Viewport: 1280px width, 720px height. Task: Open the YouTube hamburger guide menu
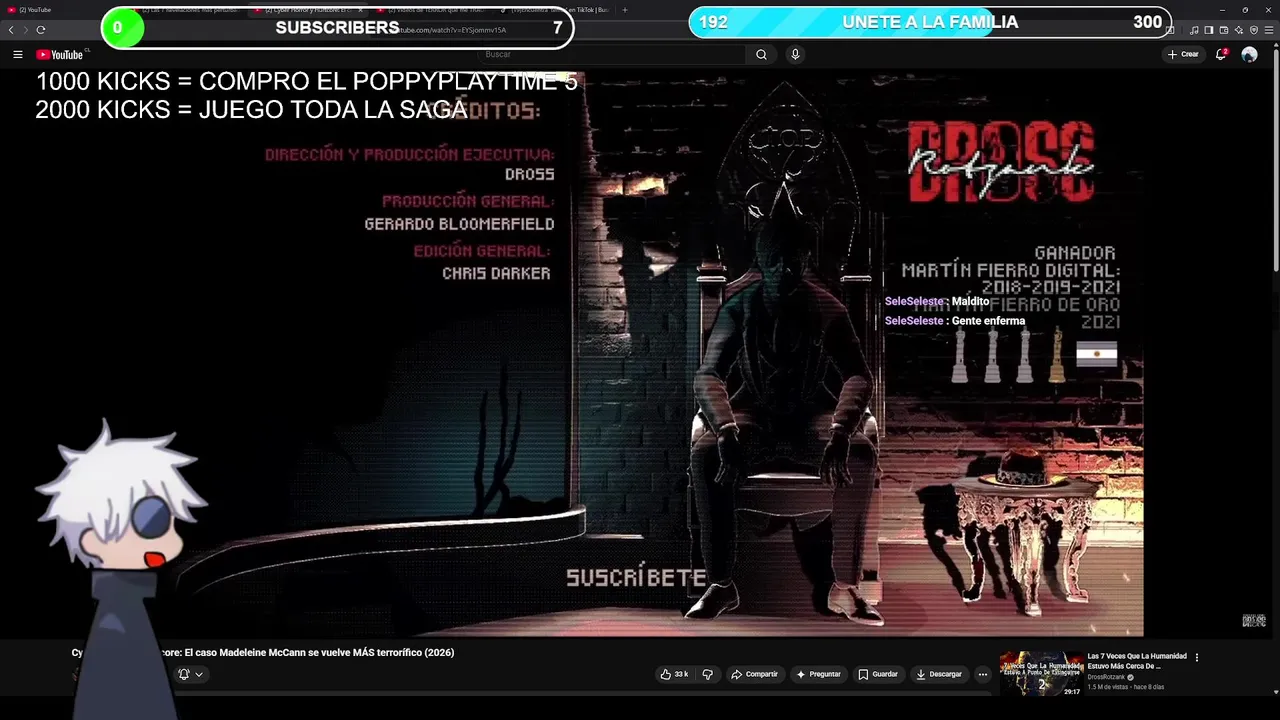[18, 54]
